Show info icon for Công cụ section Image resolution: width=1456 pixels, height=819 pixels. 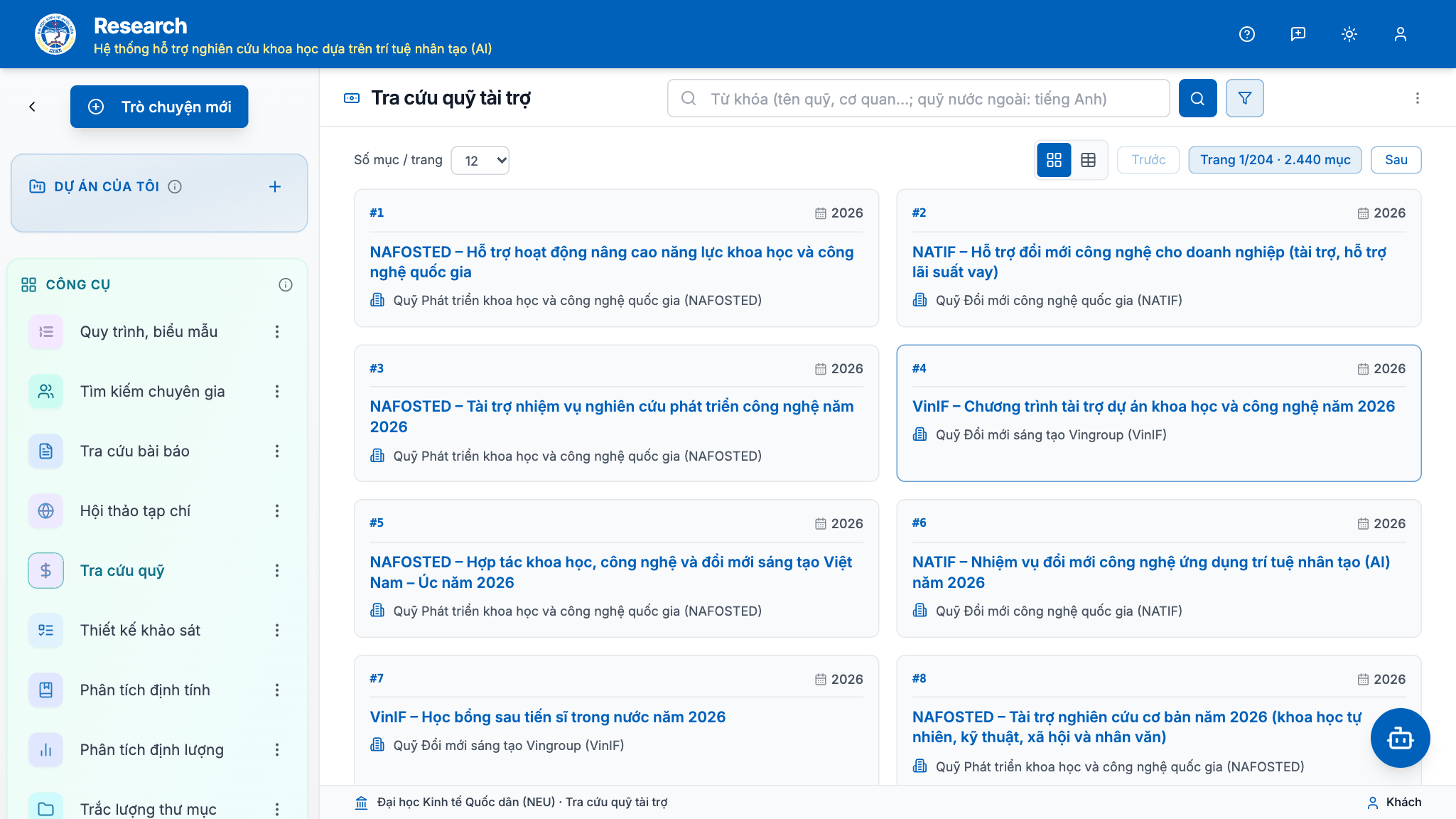(286, 284)
